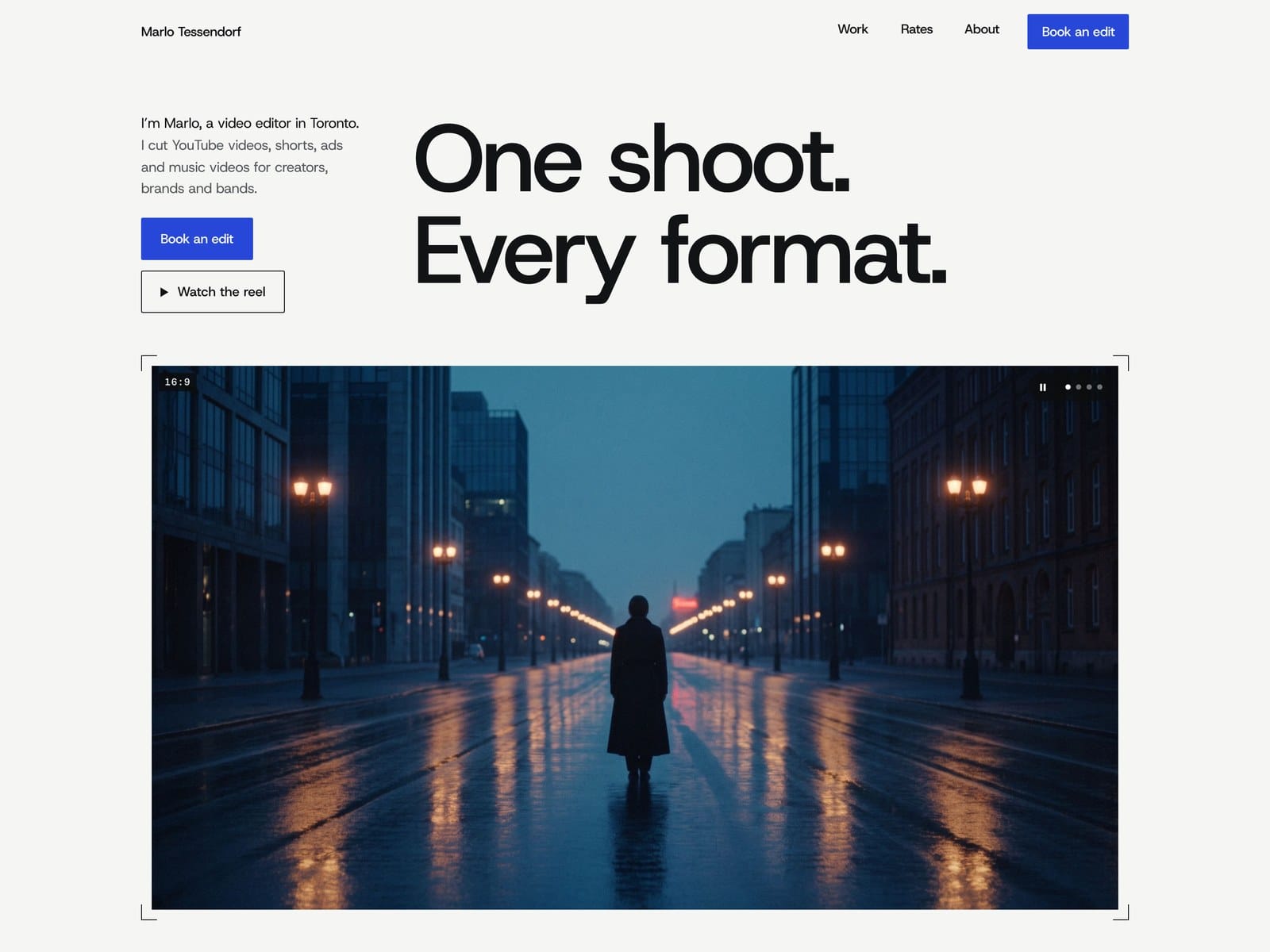This screenshot has height=952, width=1270.
Task: Jump to the second slideshow dot
Action: click(1078, 387)
